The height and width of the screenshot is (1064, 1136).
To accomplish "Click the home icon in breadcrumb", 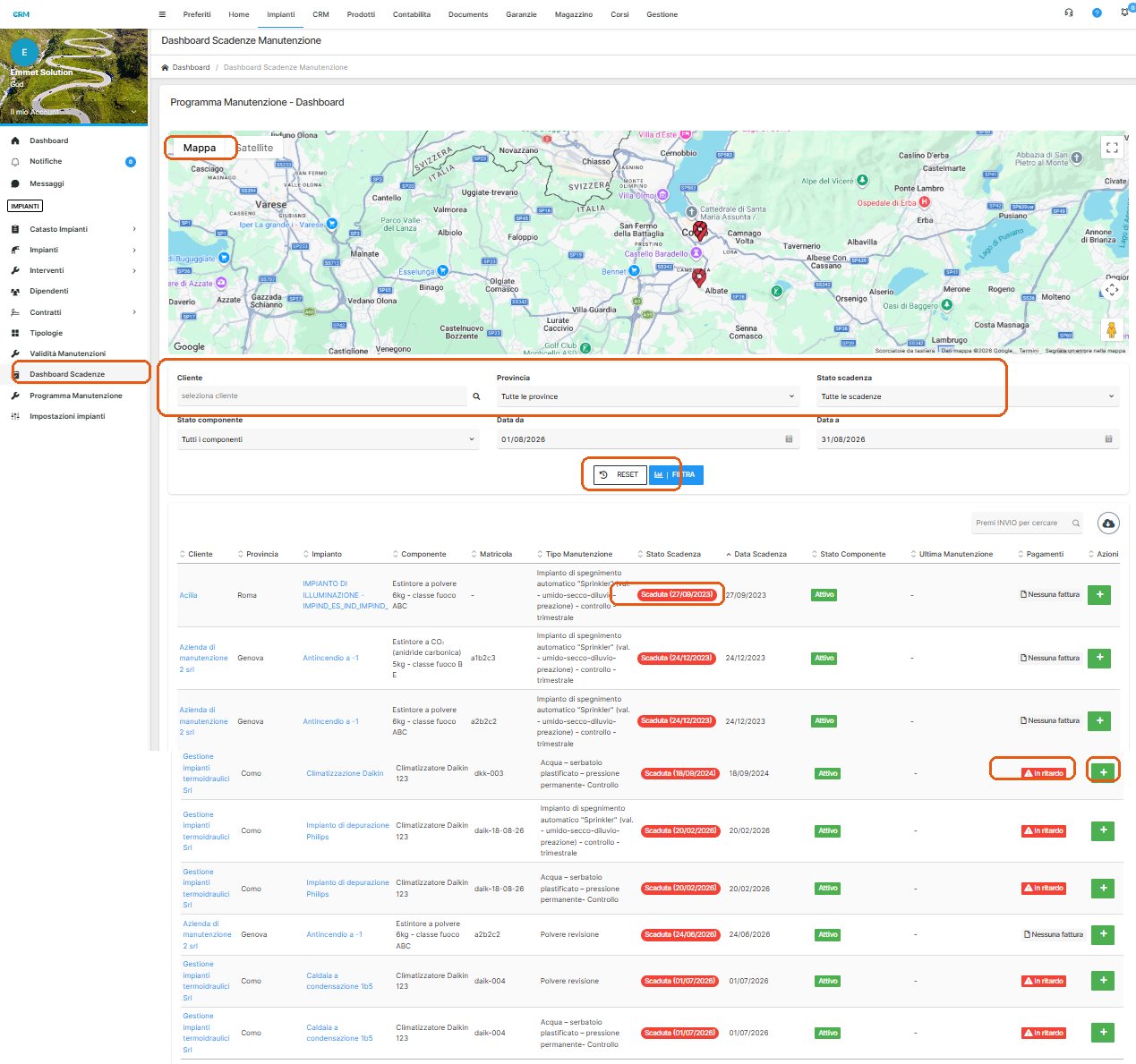I will [x=165, y=67].
